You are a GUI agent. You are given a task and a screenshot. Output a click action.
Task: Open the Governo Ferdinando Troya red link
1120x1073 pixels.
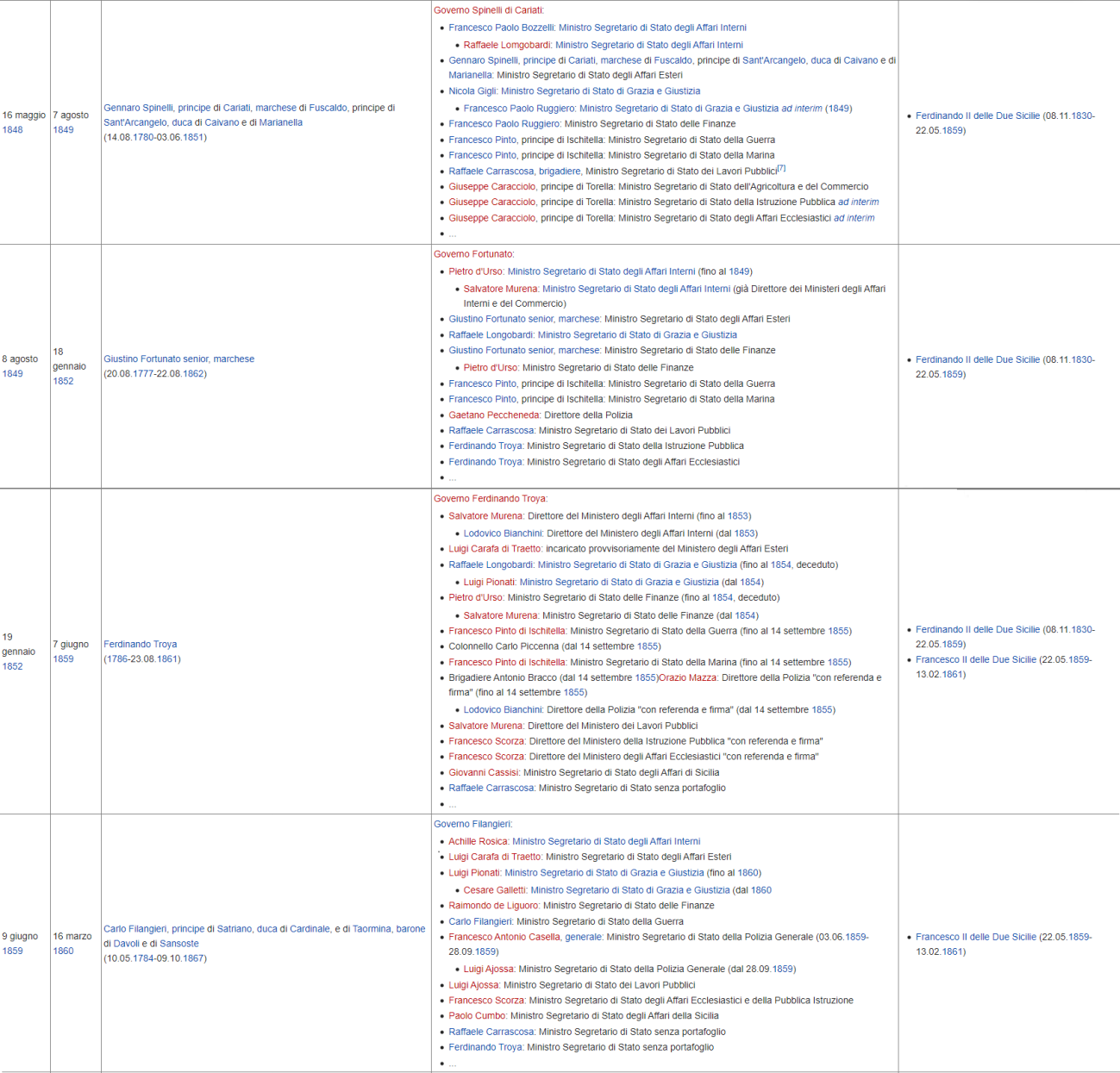click(x=489, y=498)
